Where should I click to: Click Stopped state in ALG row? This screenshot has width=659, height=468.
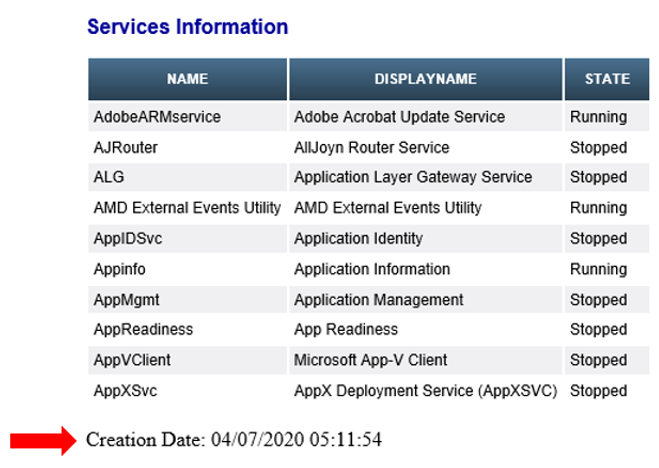[607, 177]
